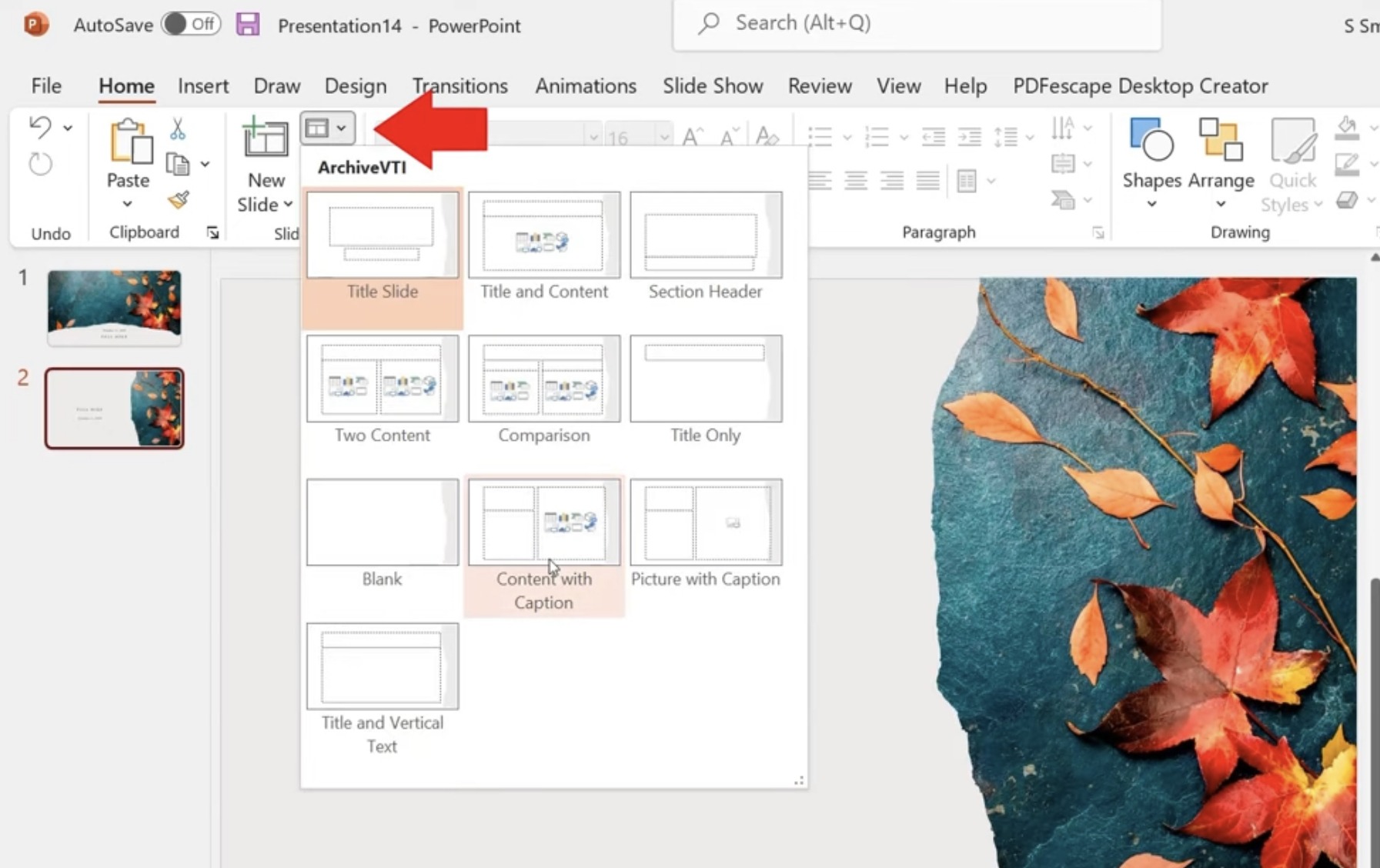The image size is (1380, 868).
Task: Open the Design tab
Action: [356, 85]
